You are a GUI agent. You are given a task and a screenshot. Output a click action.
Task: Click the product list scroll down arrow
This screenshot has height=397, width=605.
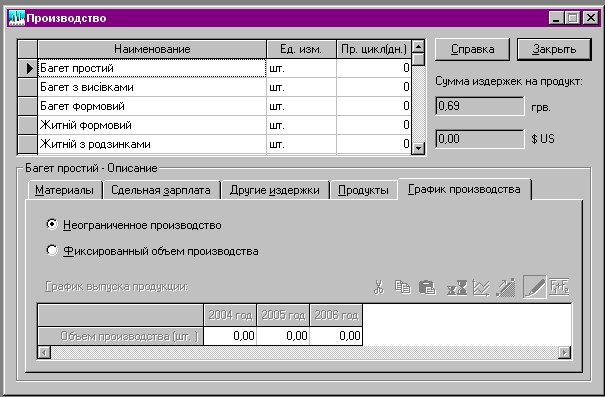(418, 148)
